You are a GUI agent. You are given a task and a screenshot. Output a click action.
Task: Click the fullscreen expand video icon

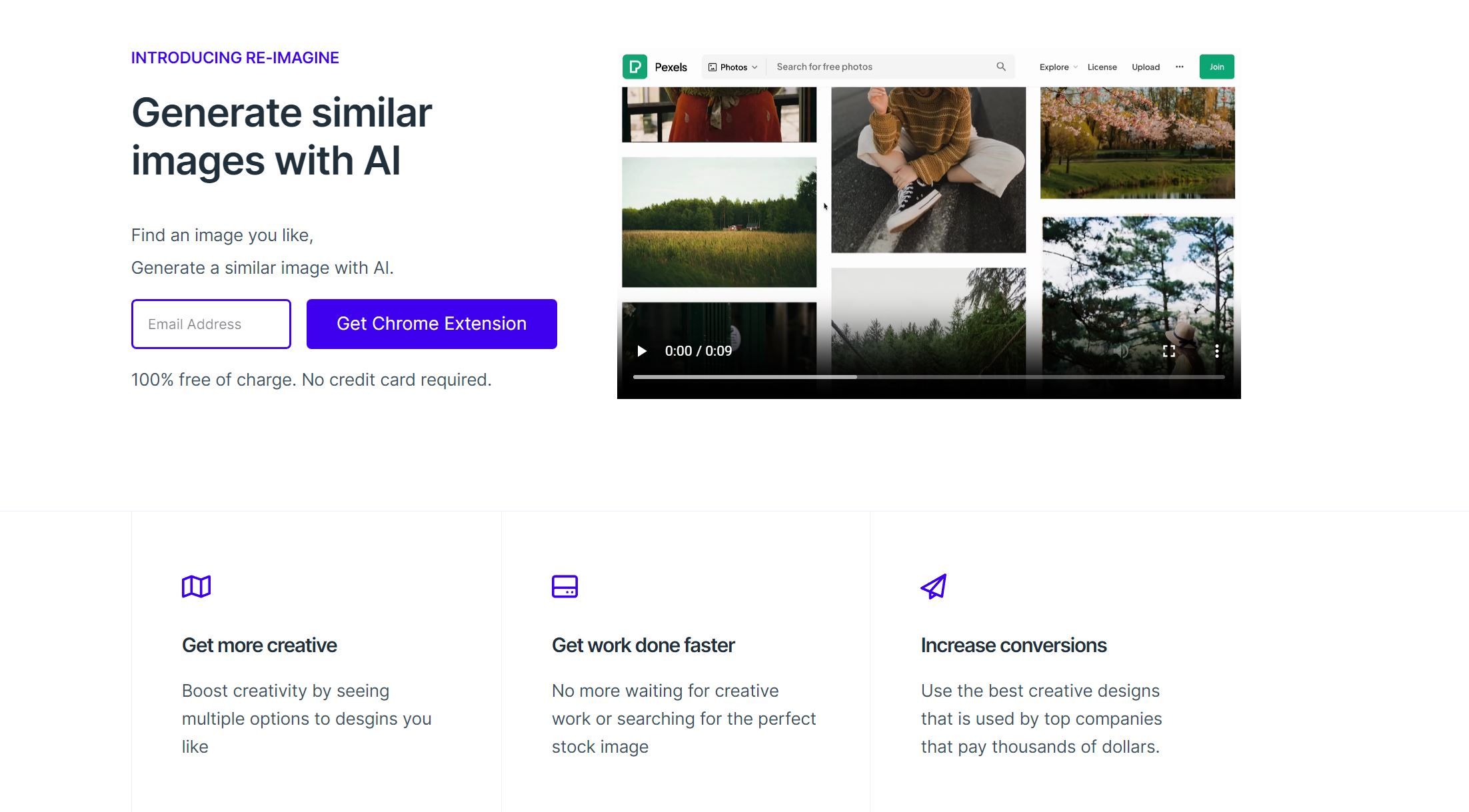click(1168, 351)
